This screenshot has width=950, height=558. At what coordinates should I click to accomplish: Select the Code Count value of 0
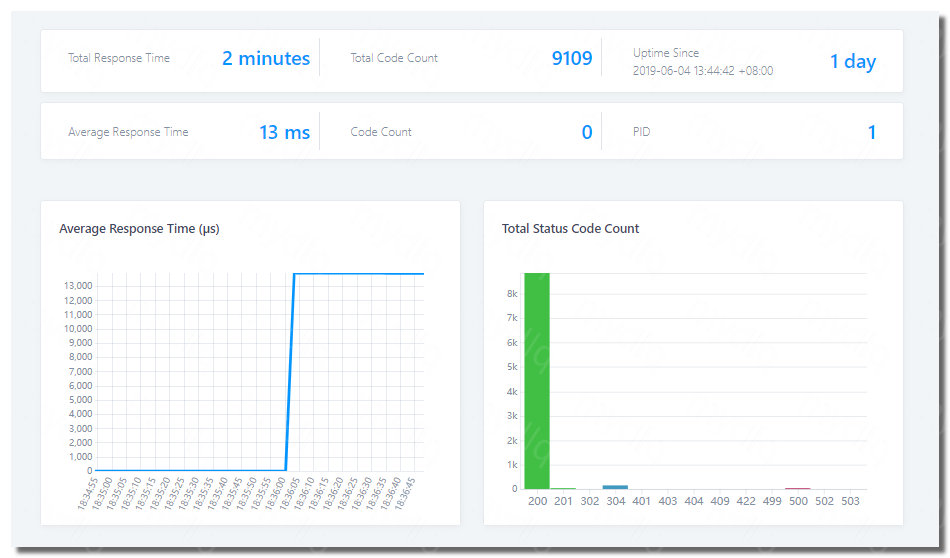click(x=587, y=132)
